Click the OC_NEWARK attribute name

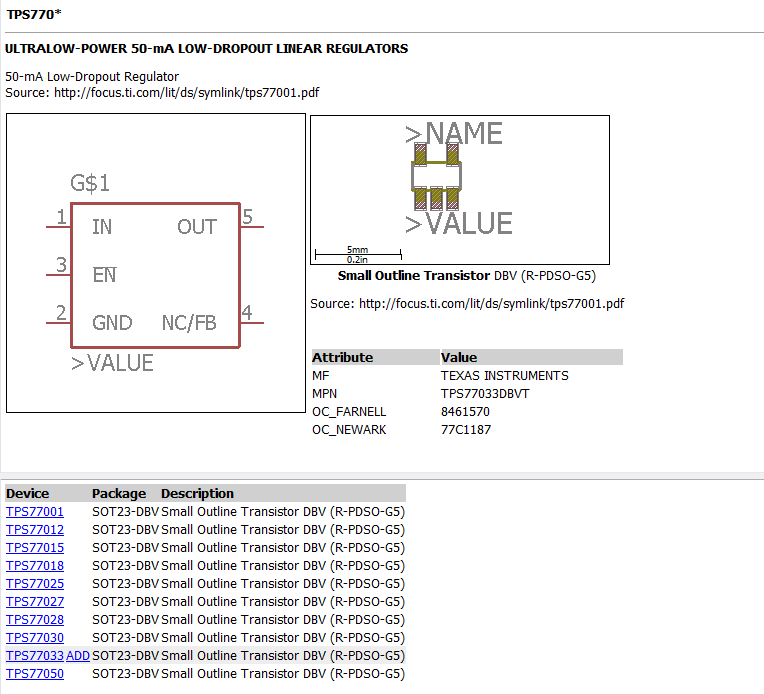(349, 430)
